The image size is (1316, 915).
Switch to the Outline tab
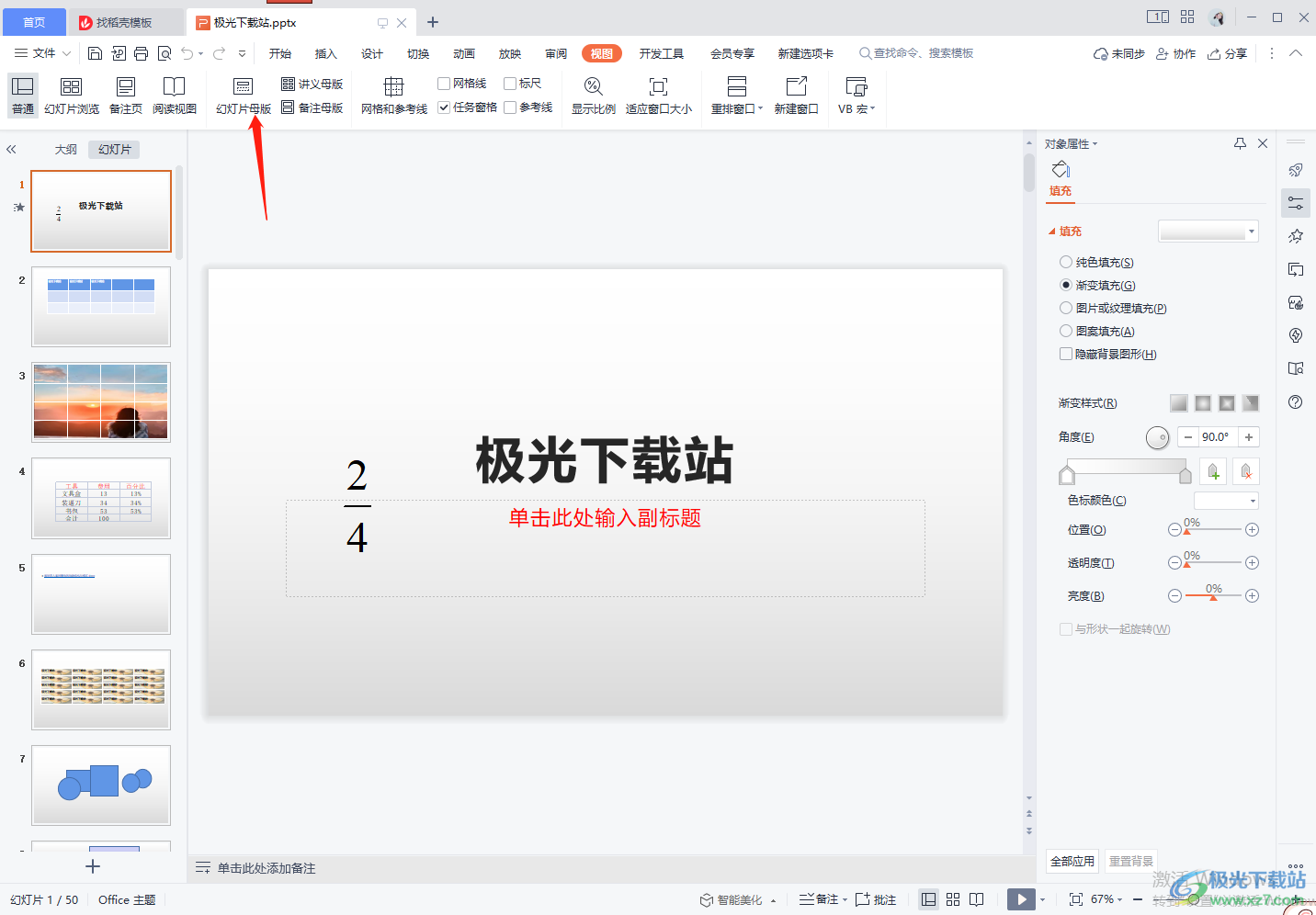[65, 149]
